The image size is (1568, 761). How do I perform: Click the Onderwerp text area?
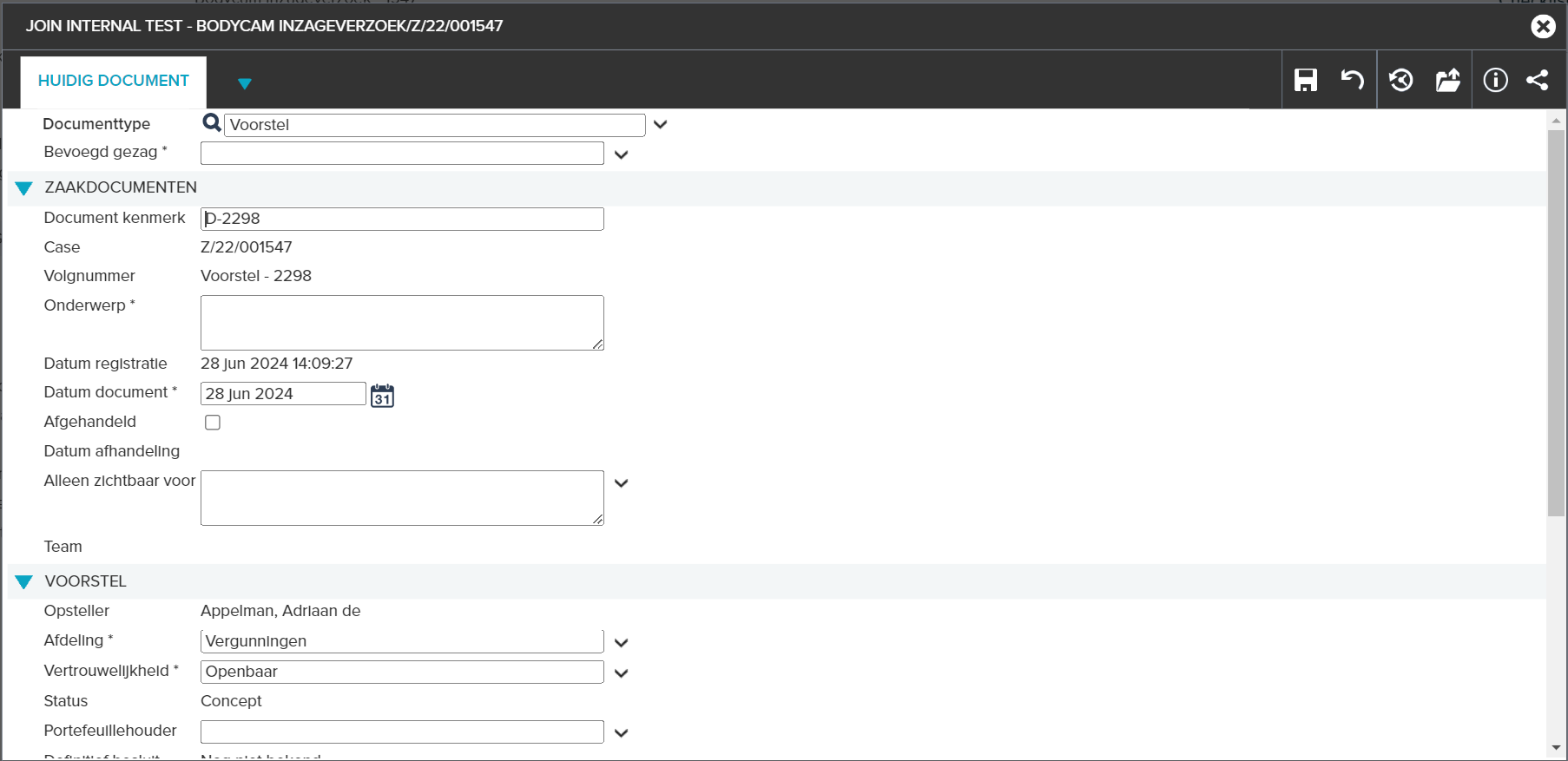tap(402, 323)
